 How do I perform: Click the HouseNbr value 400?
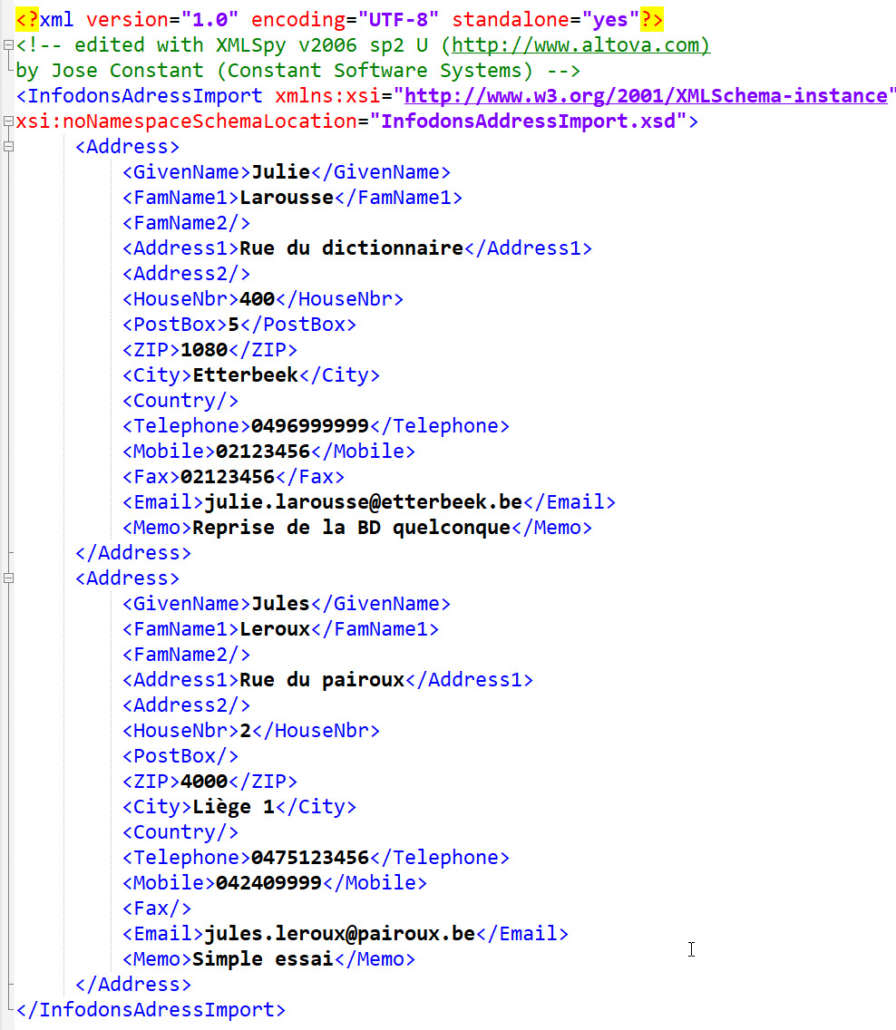pos(257,300)
